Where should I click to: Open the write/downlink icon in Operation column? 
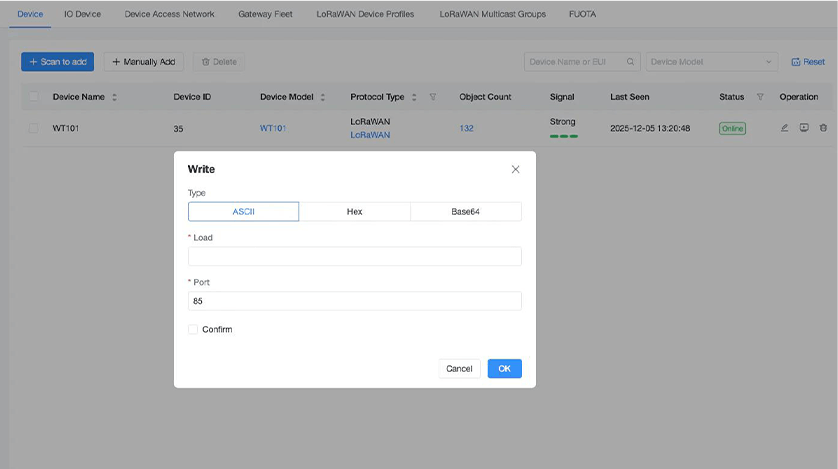click(x=804, y=128)
